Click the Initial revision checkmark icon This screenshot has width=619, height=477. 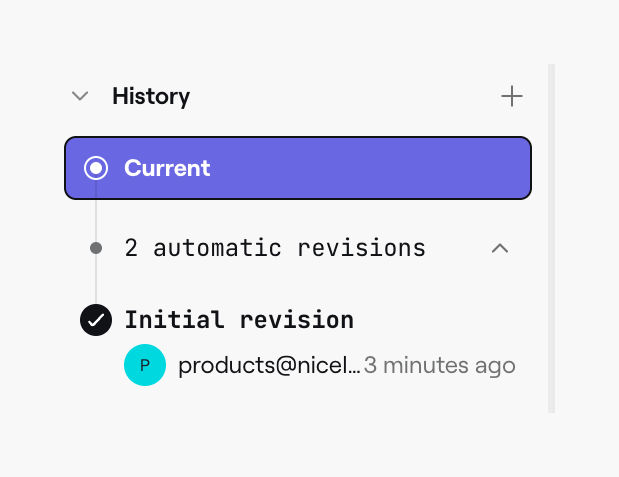(x=96, y=320)
